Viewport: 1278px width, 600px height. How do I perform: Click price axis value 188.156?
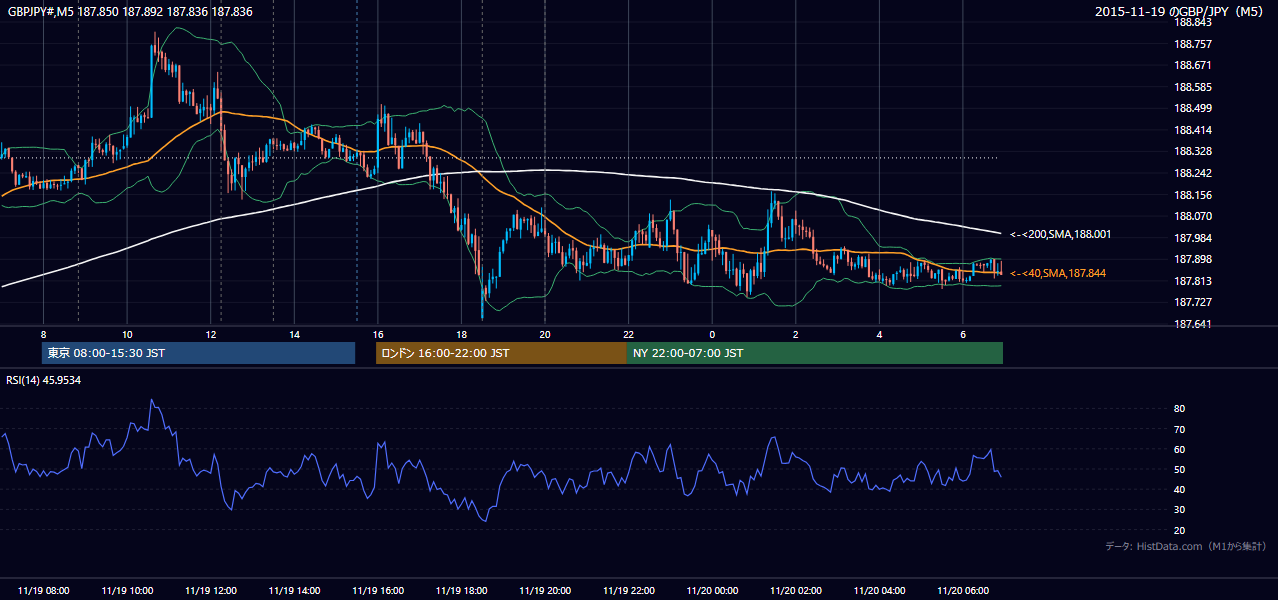1192,195
